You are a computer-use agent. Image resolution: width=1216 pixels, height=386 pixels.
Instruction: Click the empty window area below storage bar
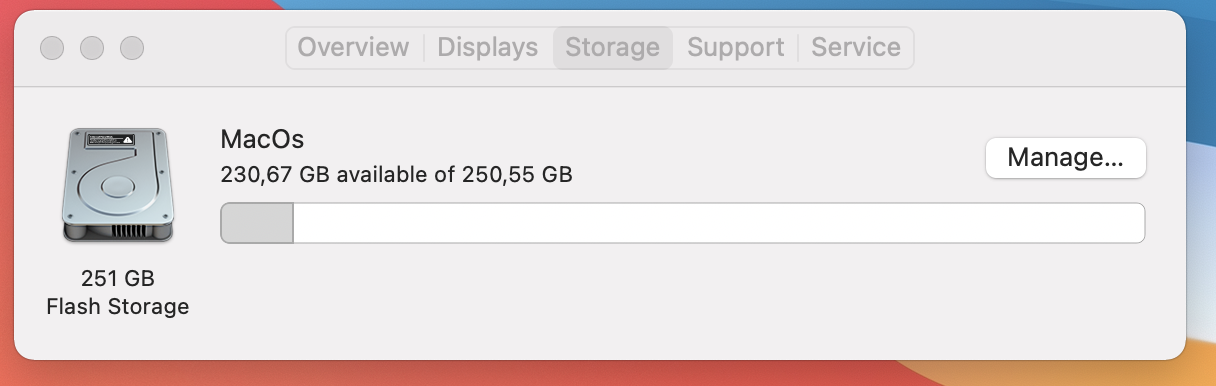pos(680,300)
